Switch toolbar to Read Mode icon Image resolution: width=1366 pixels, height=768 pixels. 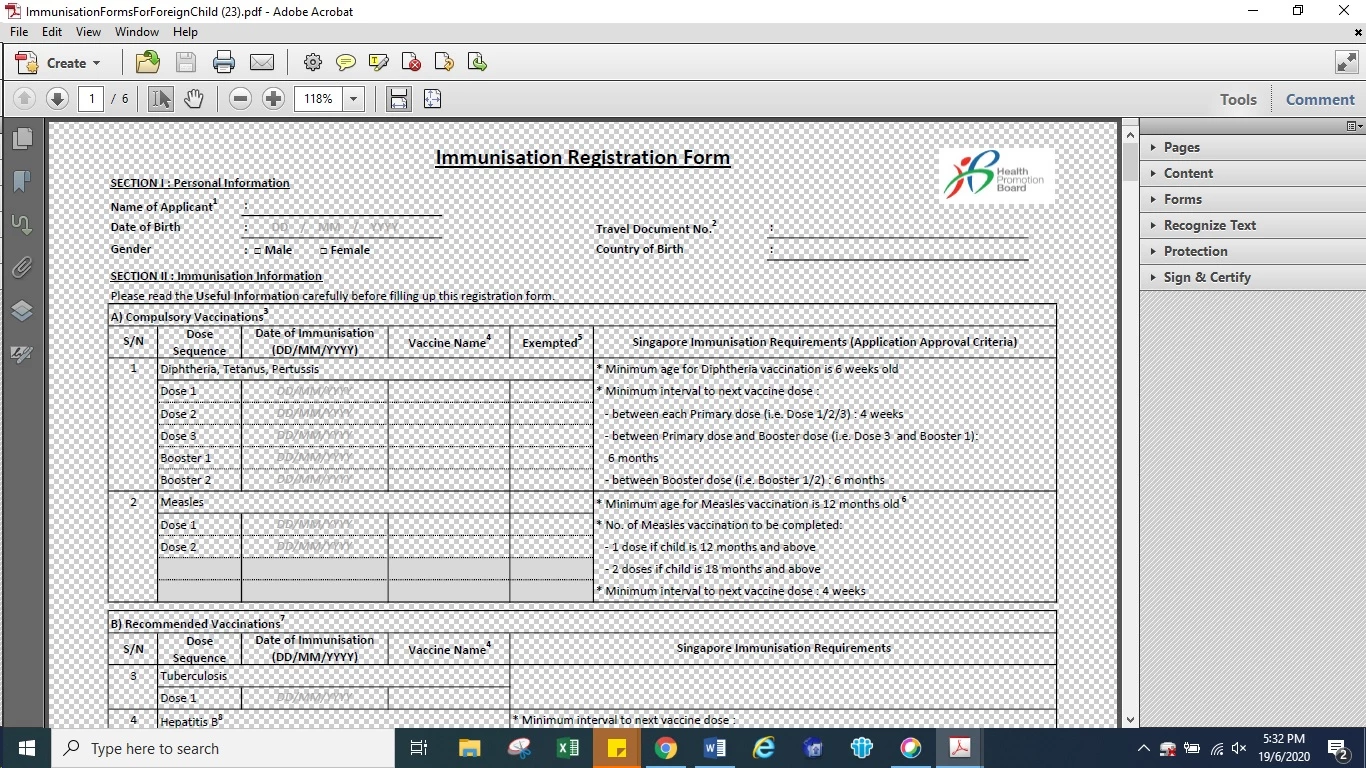point(1347,62)
